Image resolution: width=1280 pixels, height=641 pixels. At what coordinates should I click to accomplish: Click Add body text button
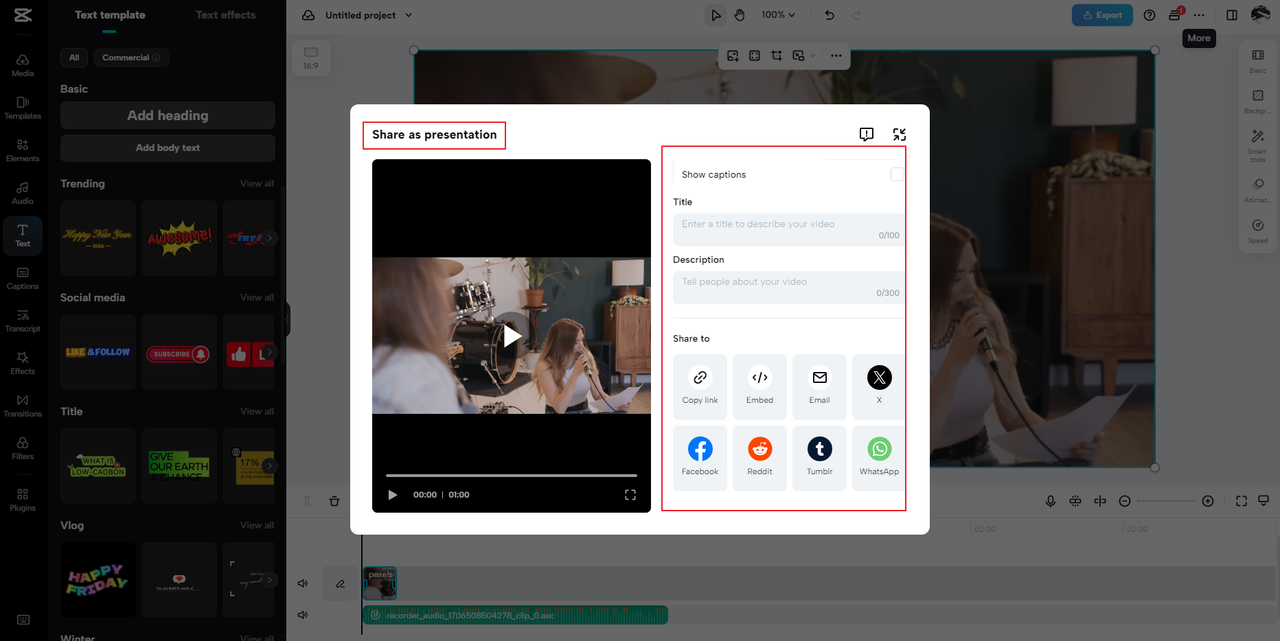tap(168, 148)
